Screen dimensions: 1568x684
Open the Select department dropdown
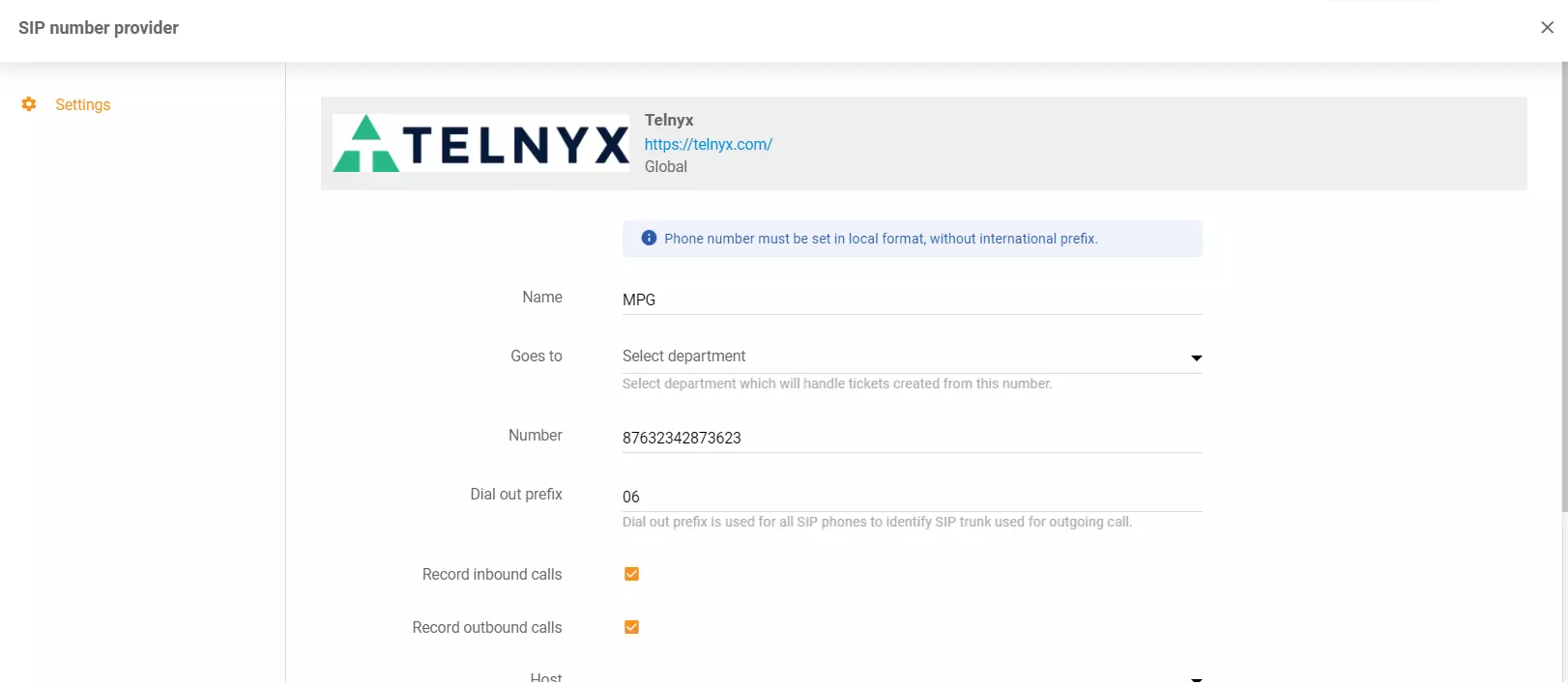[x=870, y=356]
